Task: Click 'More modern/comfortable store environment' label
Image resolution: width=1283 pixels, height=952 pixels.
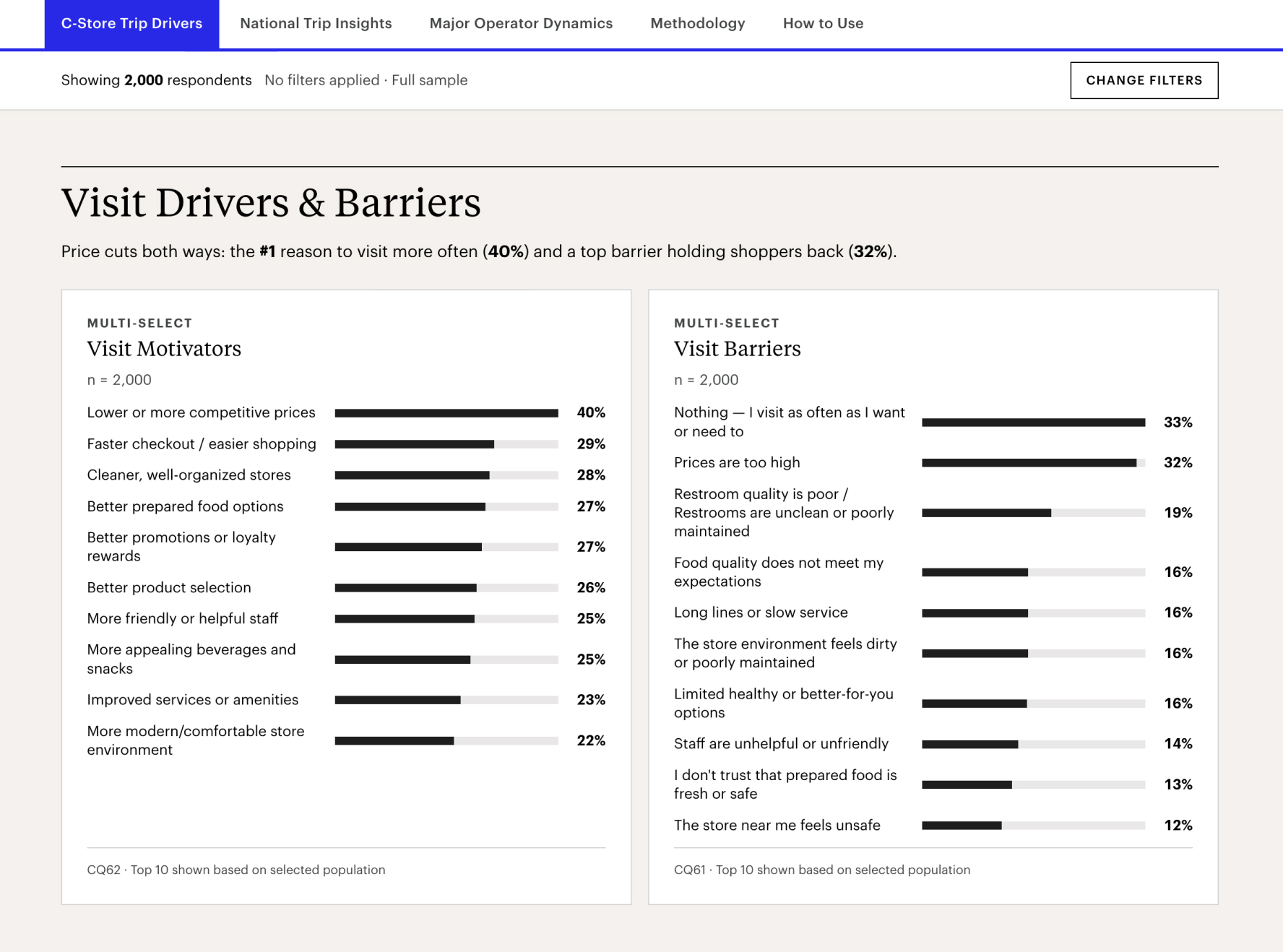Action: pos(196,740)
